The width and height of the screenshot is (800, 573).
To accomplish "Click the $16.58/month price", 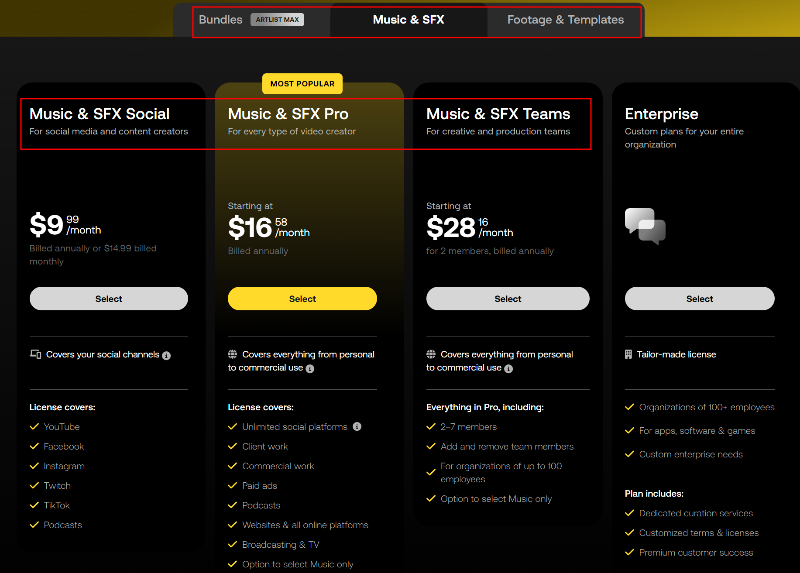I will [269, 228].
